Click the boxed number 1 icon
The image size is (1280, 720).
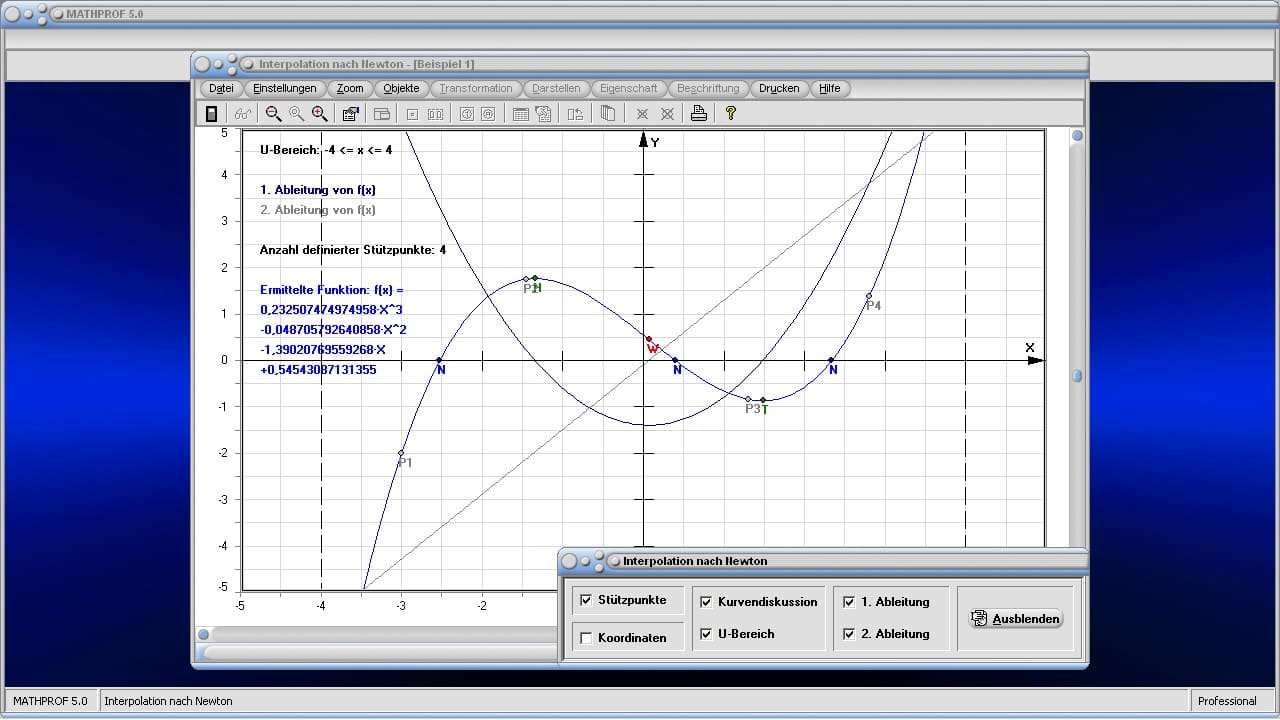click(x=466, y=114)
